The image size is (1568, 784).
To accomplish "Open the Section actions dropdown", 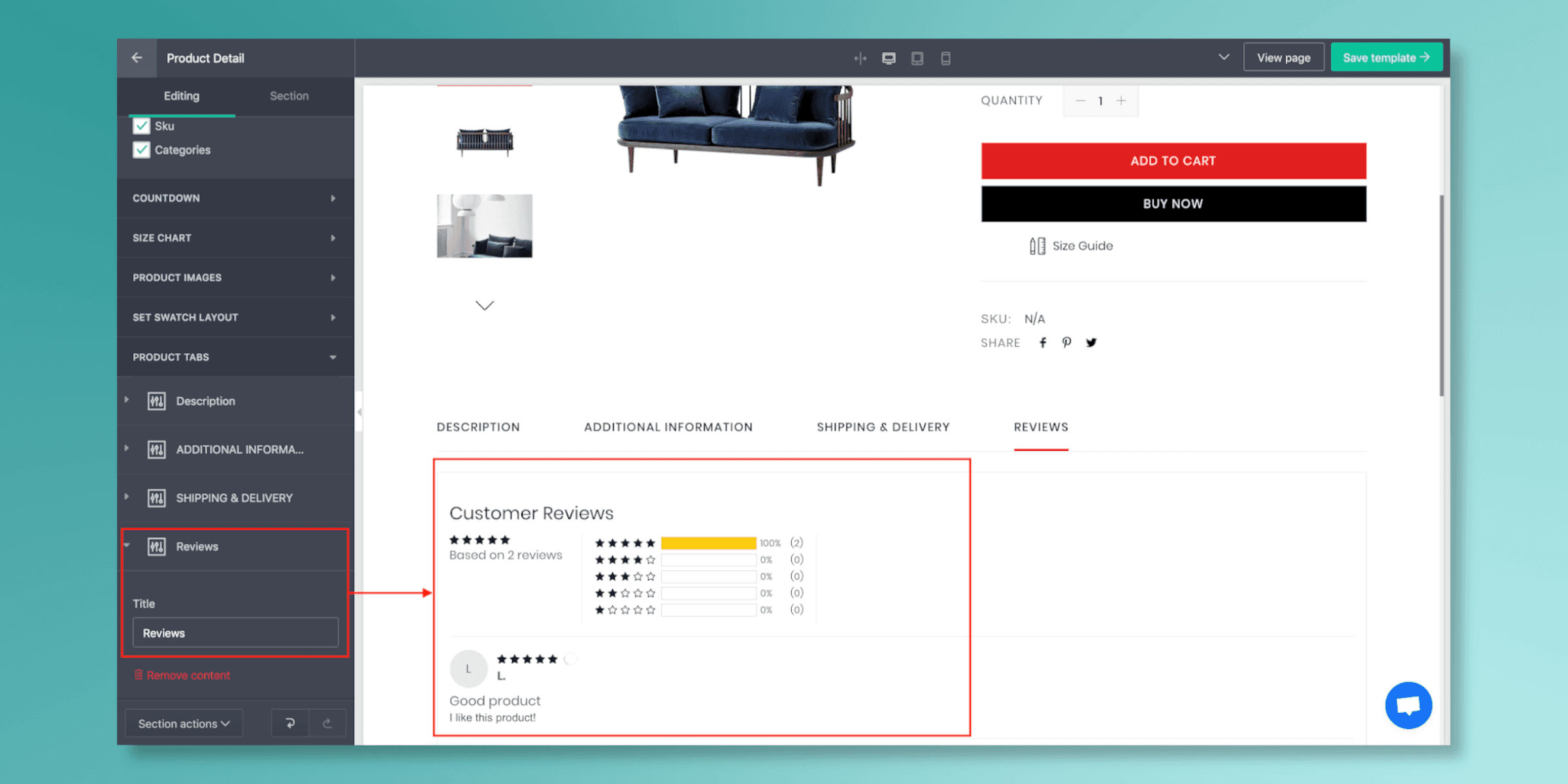I will click(x=184, y=723).
